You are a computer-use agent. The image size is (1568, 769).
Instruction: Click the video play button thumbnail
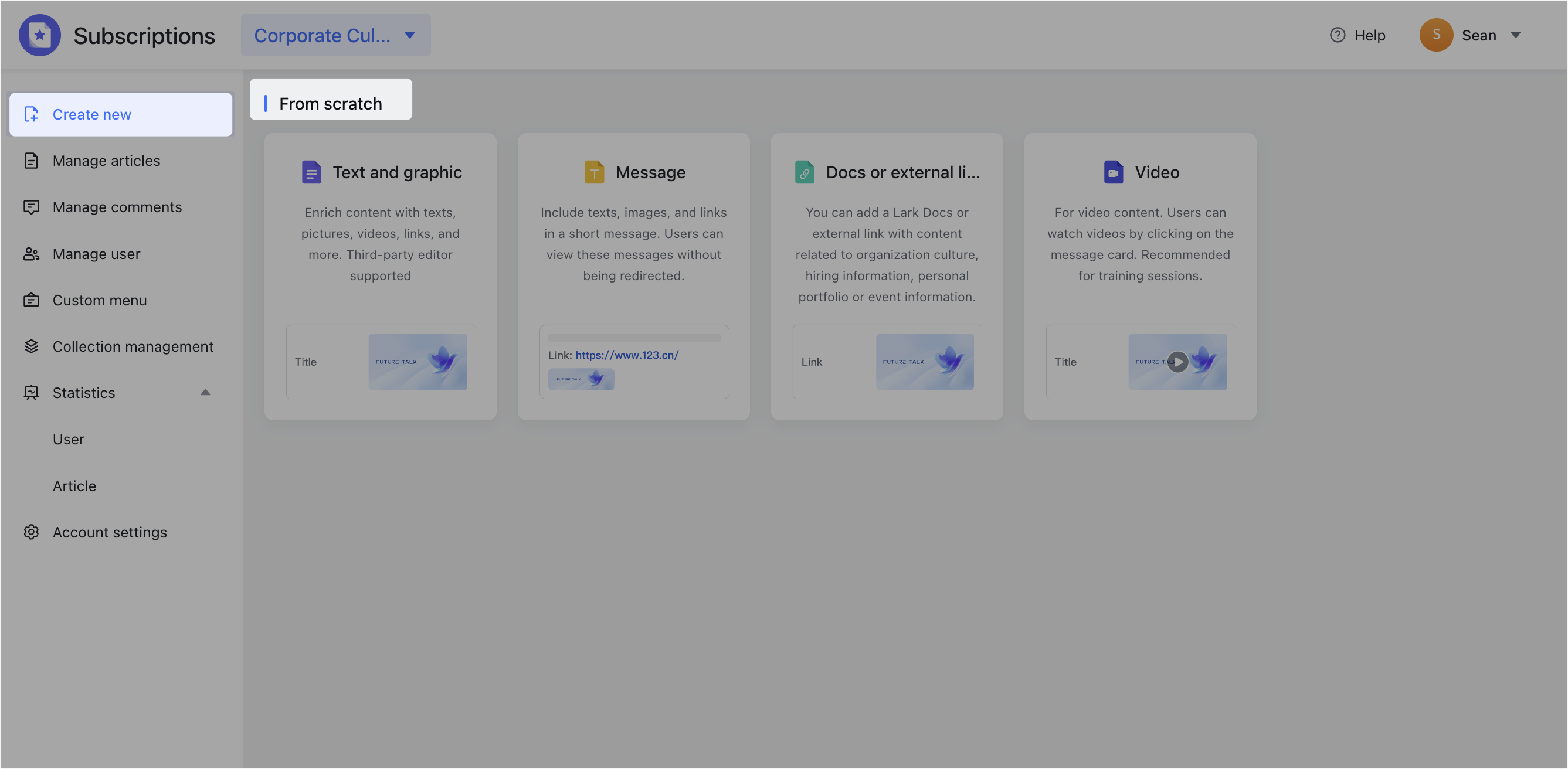(x=1179, y=362)
